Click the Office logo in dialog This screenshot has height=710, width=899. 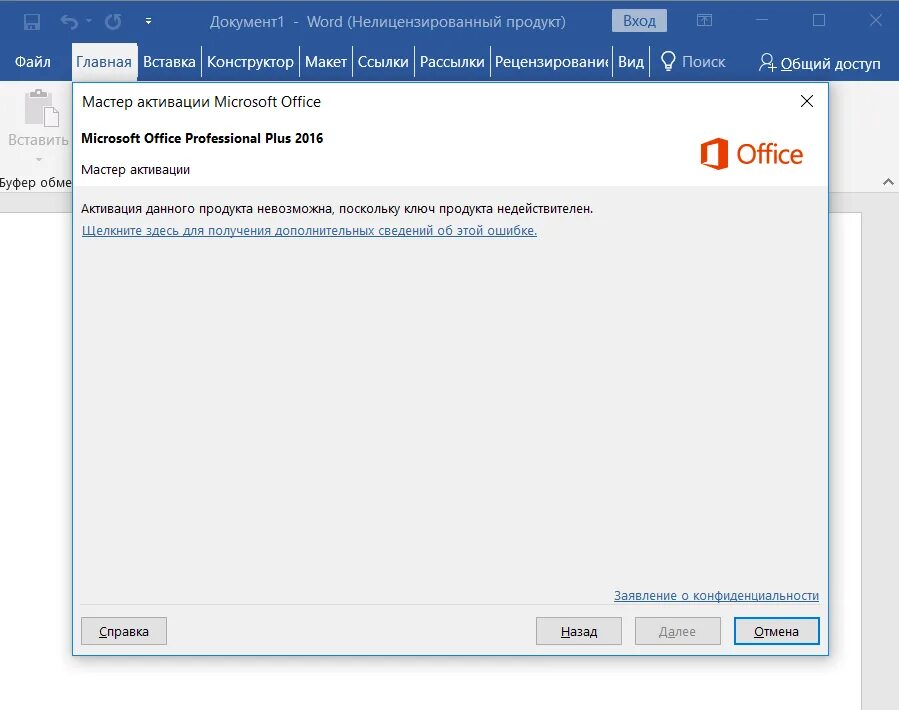pyautogui.click(x=752, y=154)
